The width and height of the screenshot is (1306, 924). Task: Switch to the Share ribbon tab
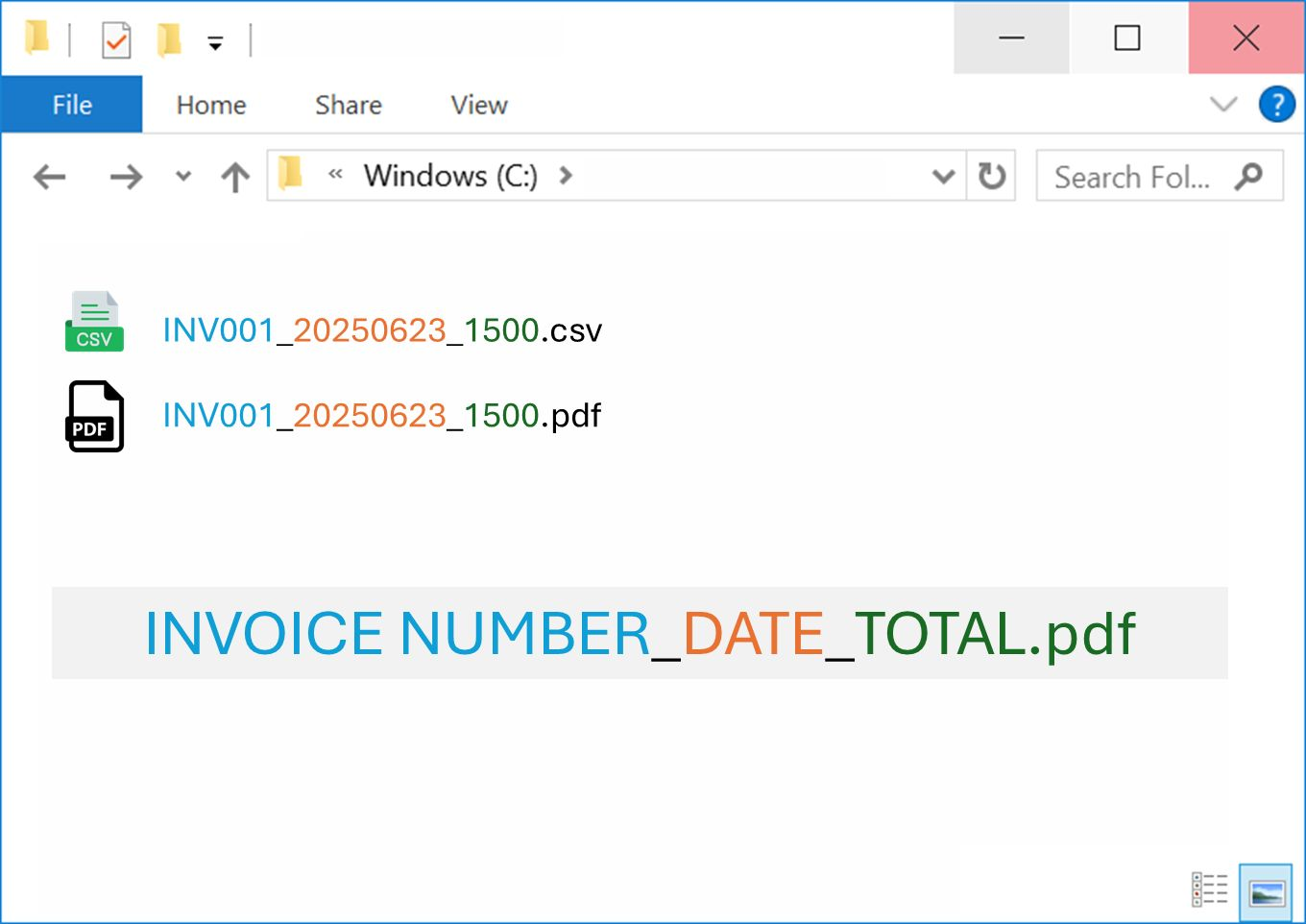click(x=348, y=105)
